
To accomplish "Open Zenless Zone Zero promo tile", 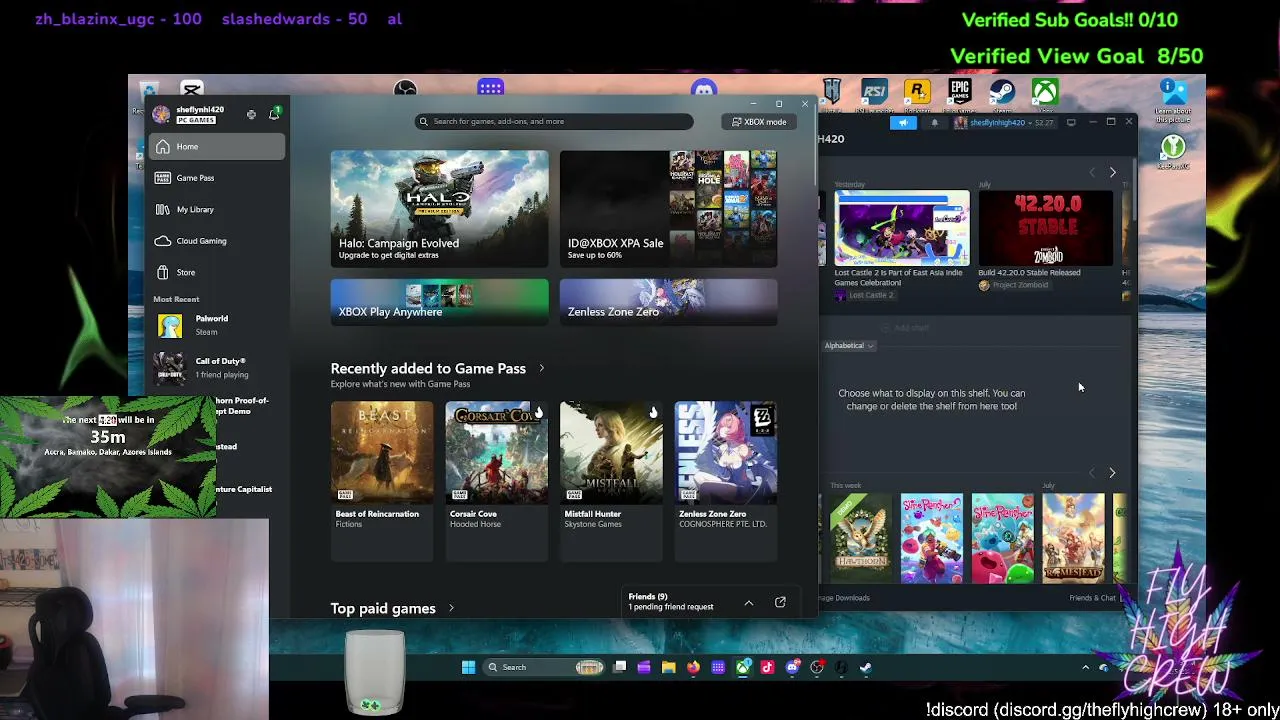I will coord(668,302).
